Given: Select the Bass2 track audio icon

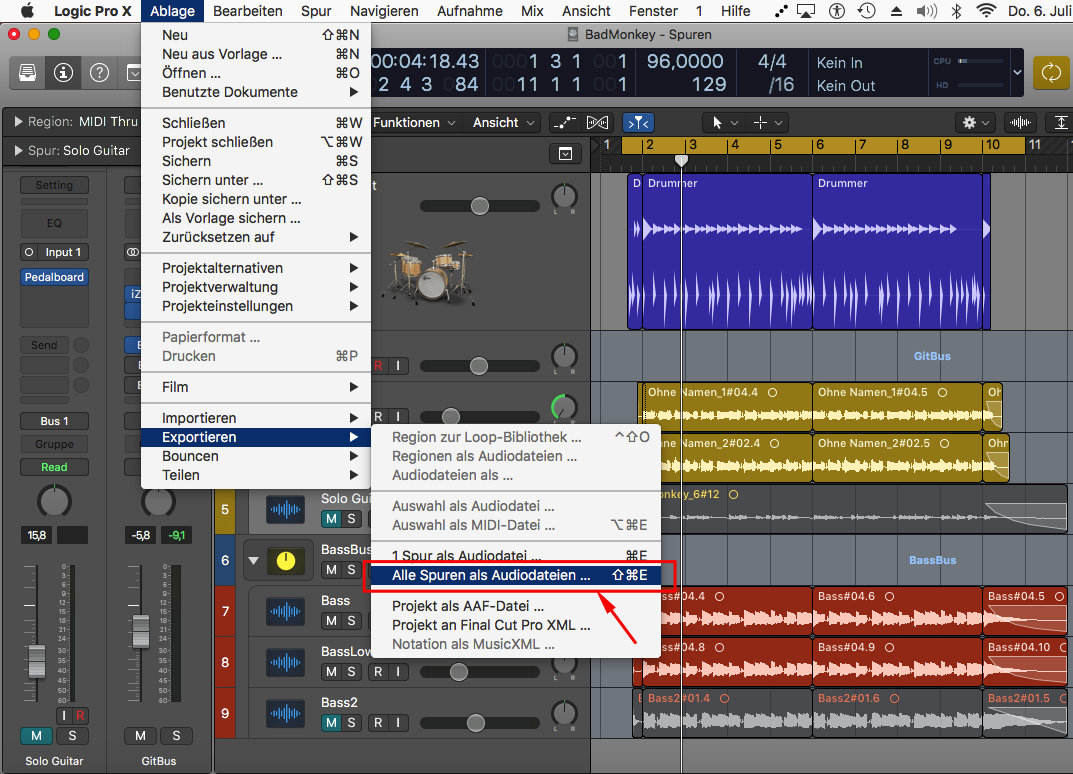Looking at the screenshot, I should click(285, 714).
